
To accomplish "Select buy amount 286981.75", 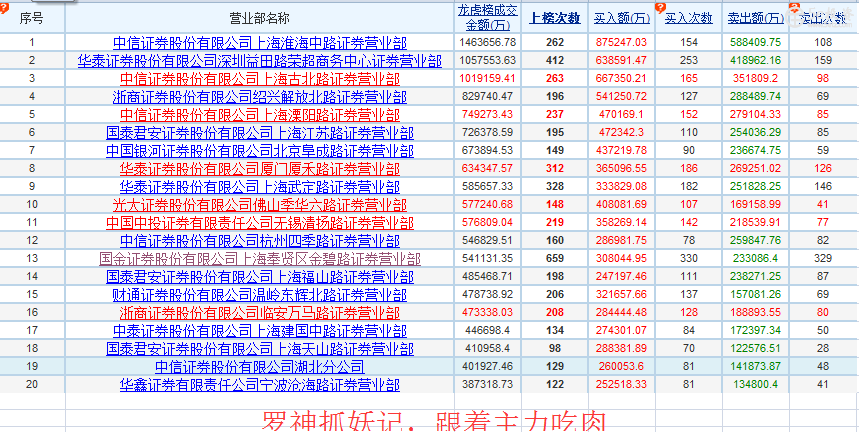I will [x=622, y=241].
